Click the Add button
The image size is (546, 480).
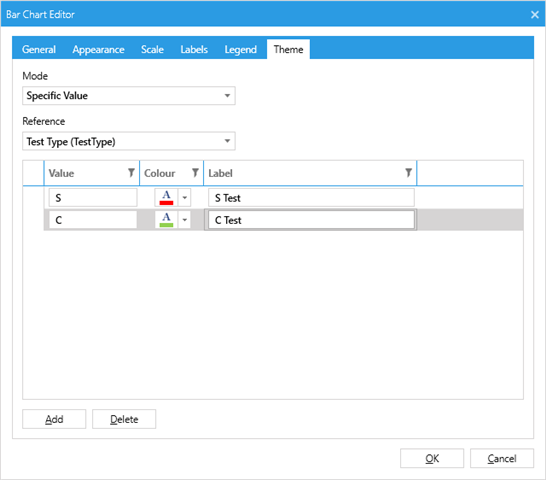54,419
